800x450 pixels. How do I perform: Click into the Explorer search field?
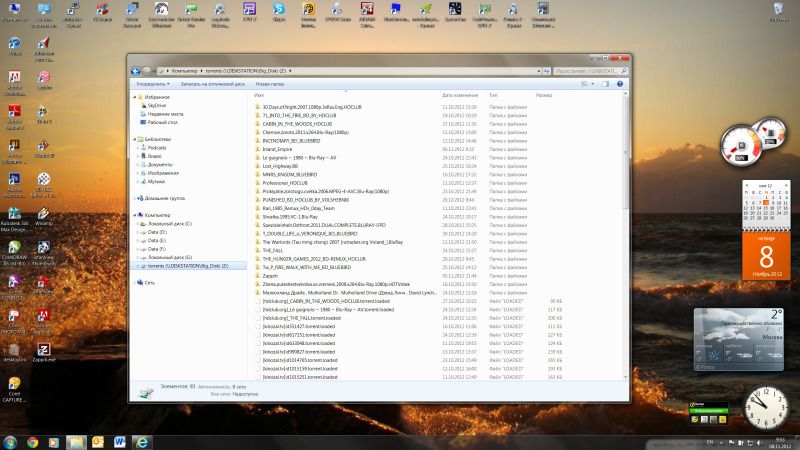[590, 71]
